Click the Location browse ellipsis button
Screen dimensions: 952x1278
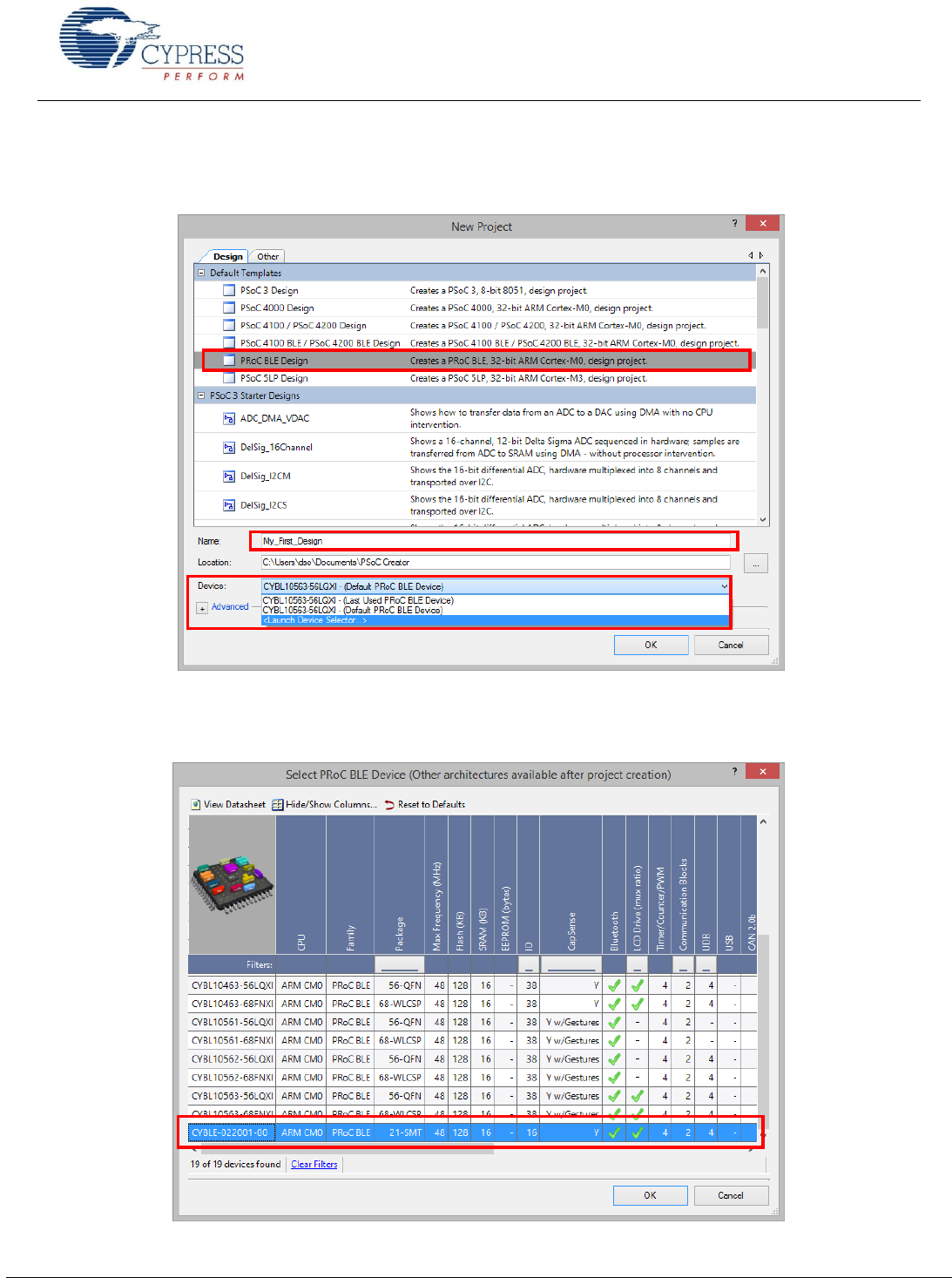756,564
